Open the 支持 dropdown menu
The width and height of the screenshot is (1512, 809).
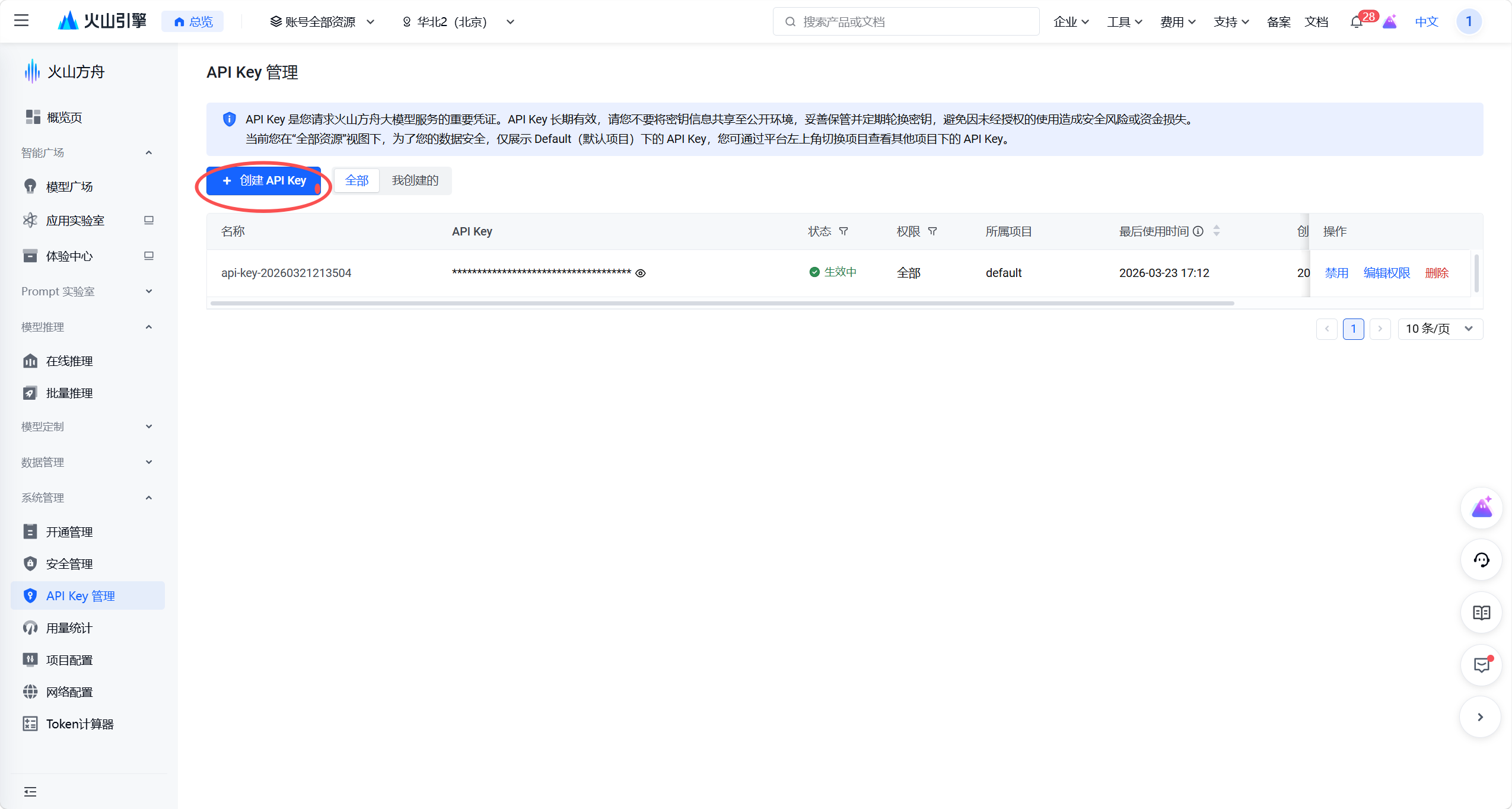(1231, 22)
